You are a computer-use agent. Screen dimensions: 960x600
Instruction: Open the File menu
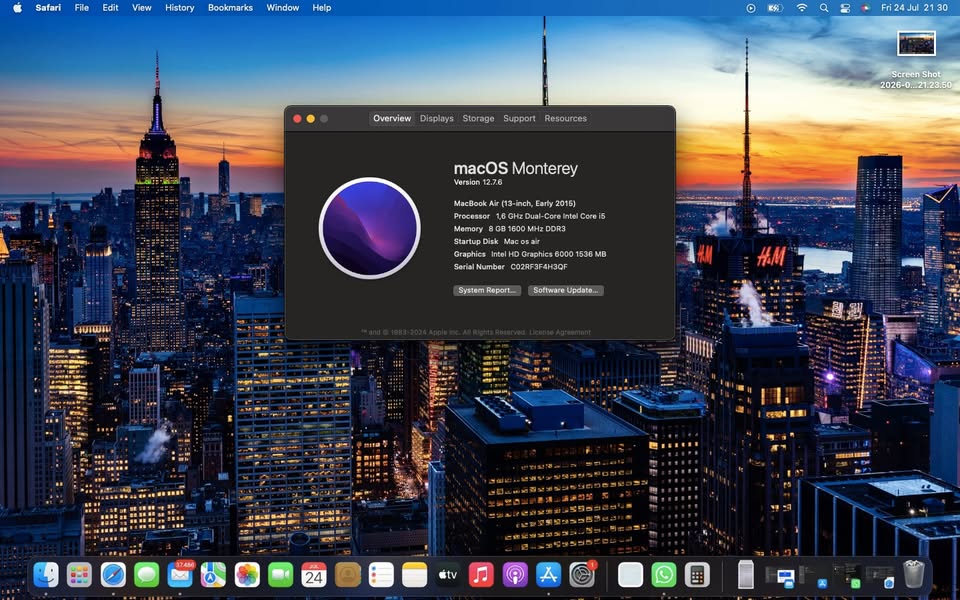[81, 8]
